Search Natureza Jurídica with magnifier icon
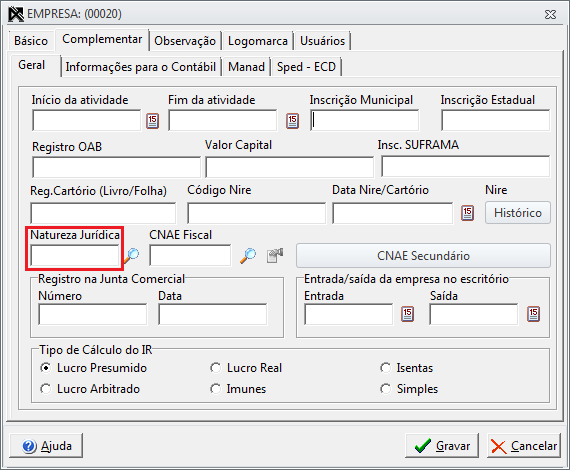 pos(131,256)
